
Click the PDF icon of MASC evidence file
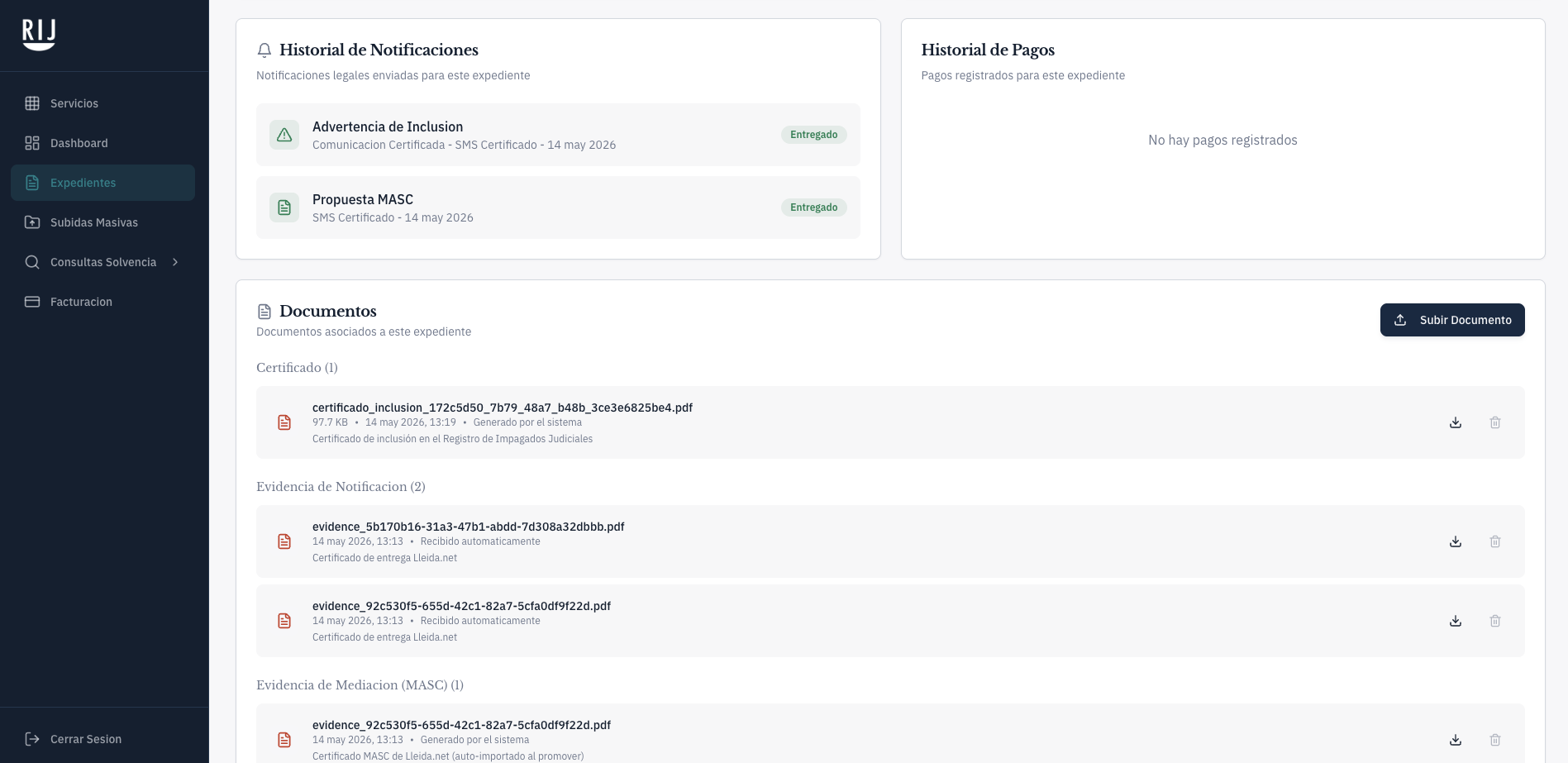pyautogui.click(x=284, y=740)
